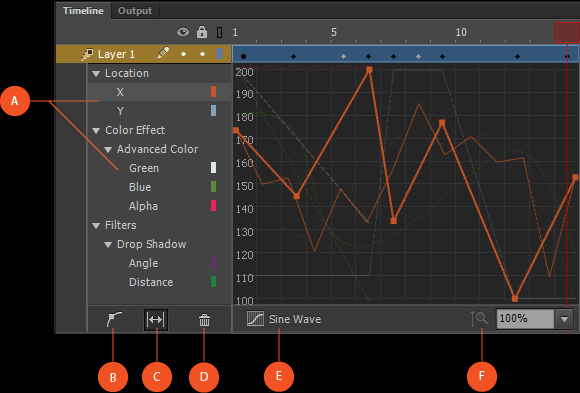Click the orange anchor point near value 177
This screenshot has width=580, height=393.
point(442,122)
